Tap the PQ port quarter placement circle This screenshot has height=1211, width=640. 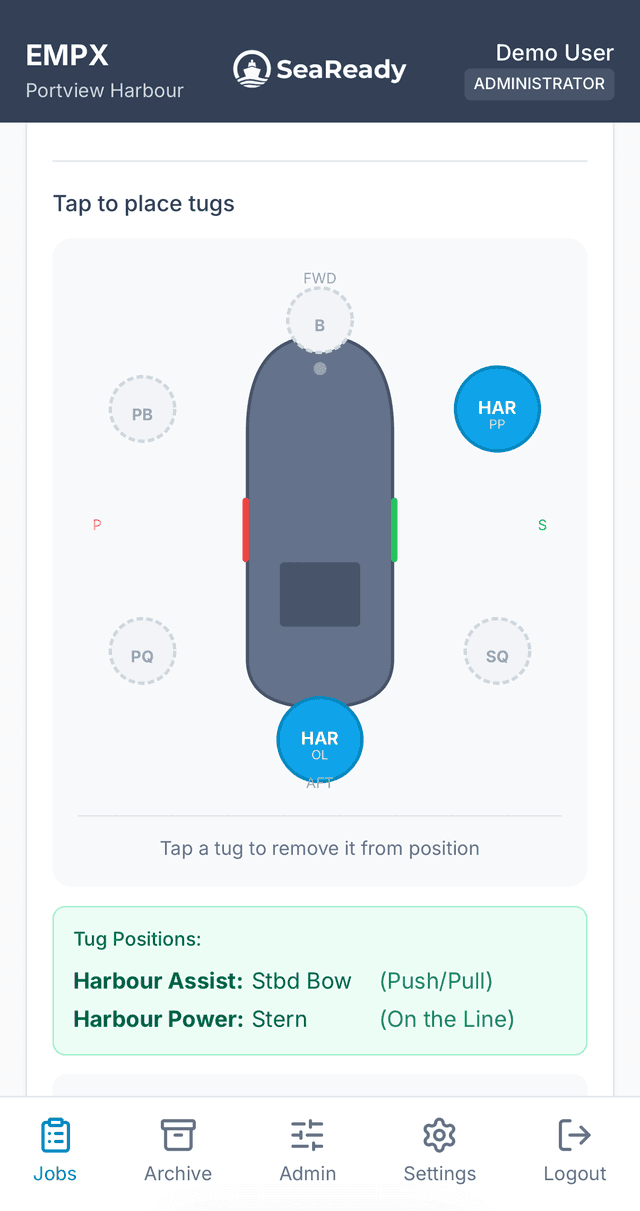(x=142, y=651)
